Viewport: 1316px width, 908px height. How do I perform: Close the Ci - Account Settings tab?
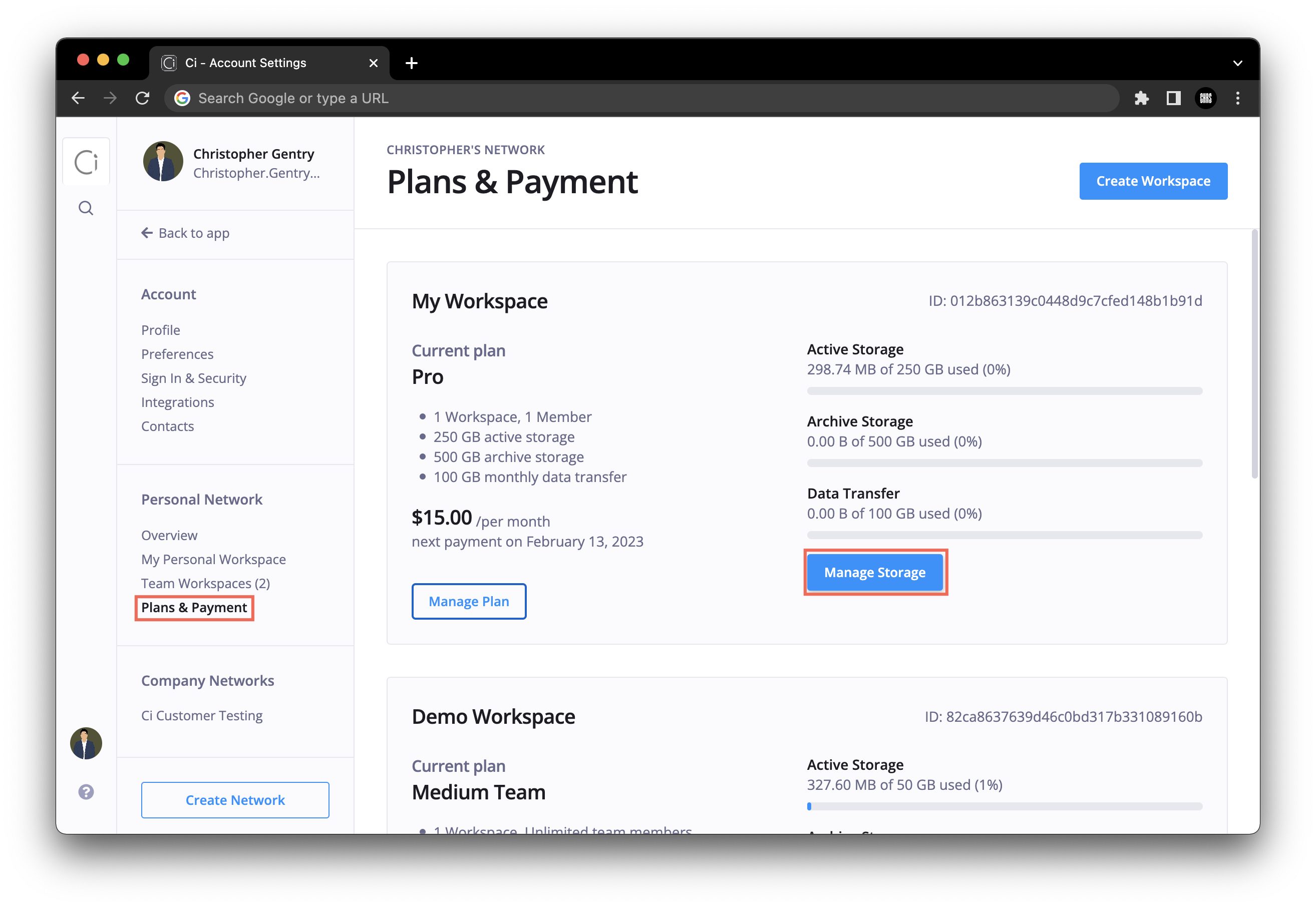(374, 63)
